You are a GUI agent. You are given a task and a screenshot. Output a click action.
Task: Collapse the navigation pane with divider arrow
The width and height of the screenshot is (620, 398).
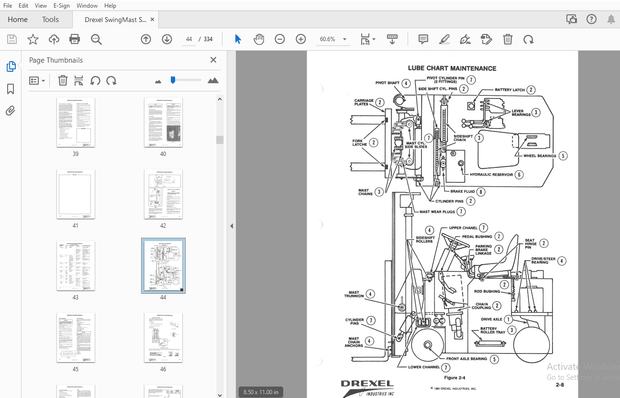(232, 226)
